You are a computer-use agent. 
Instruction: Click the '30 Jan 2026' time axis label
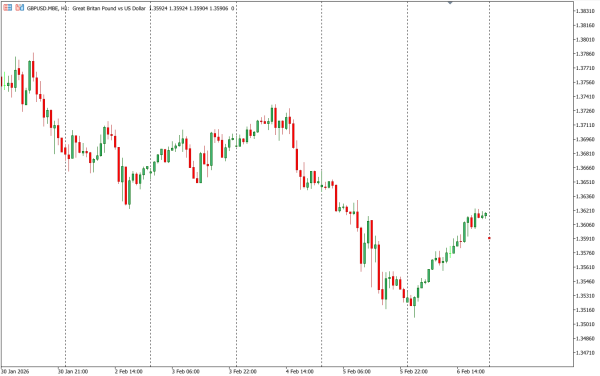coord(15,371)
